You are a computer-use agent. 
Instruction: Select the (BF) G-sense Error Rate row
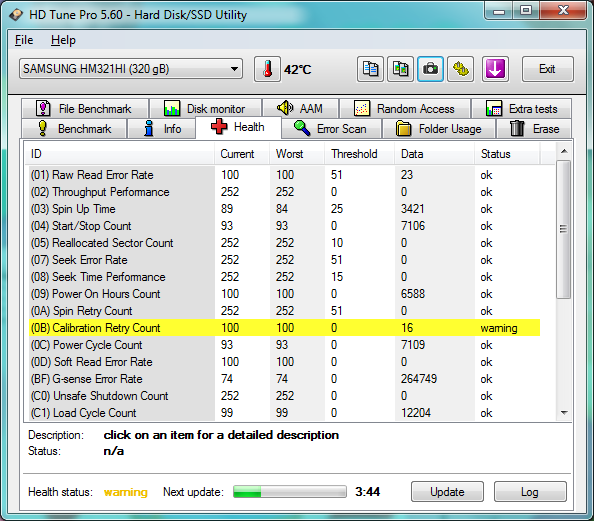tap(284, 379)
